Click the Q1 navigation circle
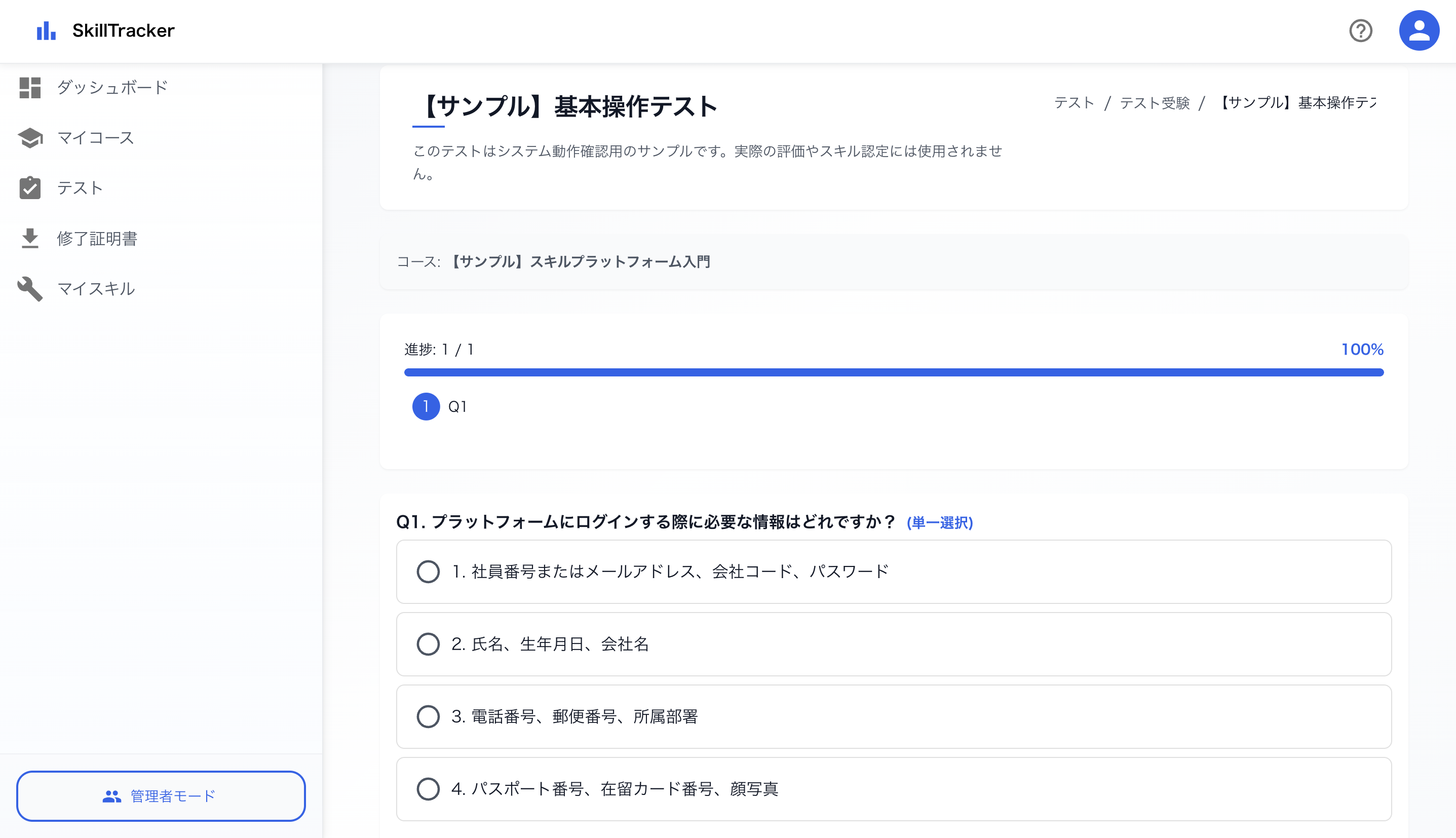Viewport: 1456px width, 838px height. coord(425,406)
